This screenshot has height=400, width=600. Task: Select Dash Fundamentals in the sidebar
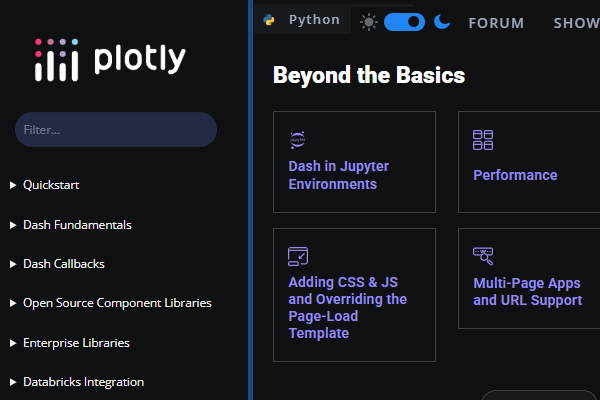tap(77, 225)
